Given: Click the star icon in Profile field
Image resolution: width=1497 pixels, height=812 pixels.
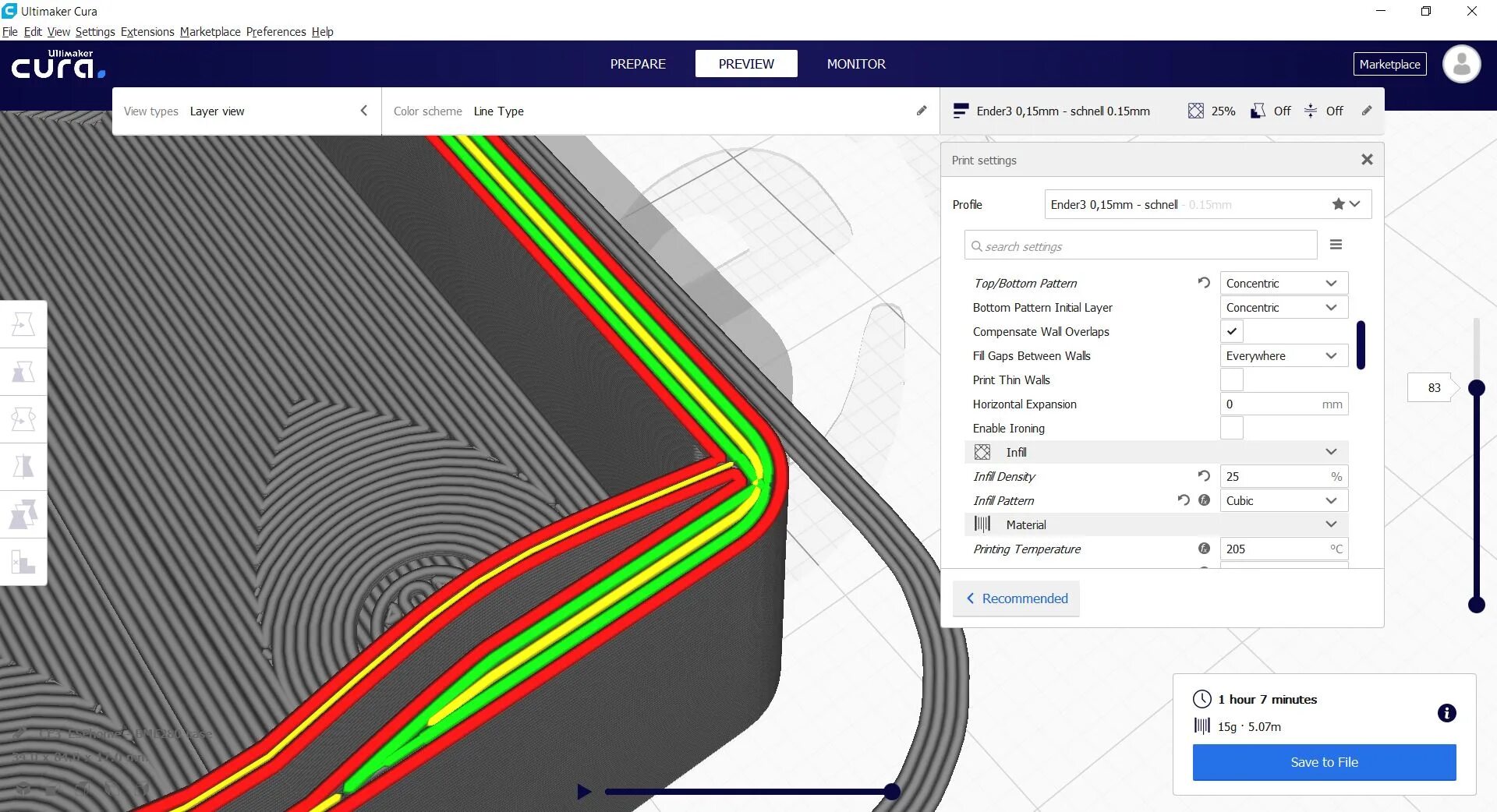Looking at the screenshot, I should coord(1338,204).
